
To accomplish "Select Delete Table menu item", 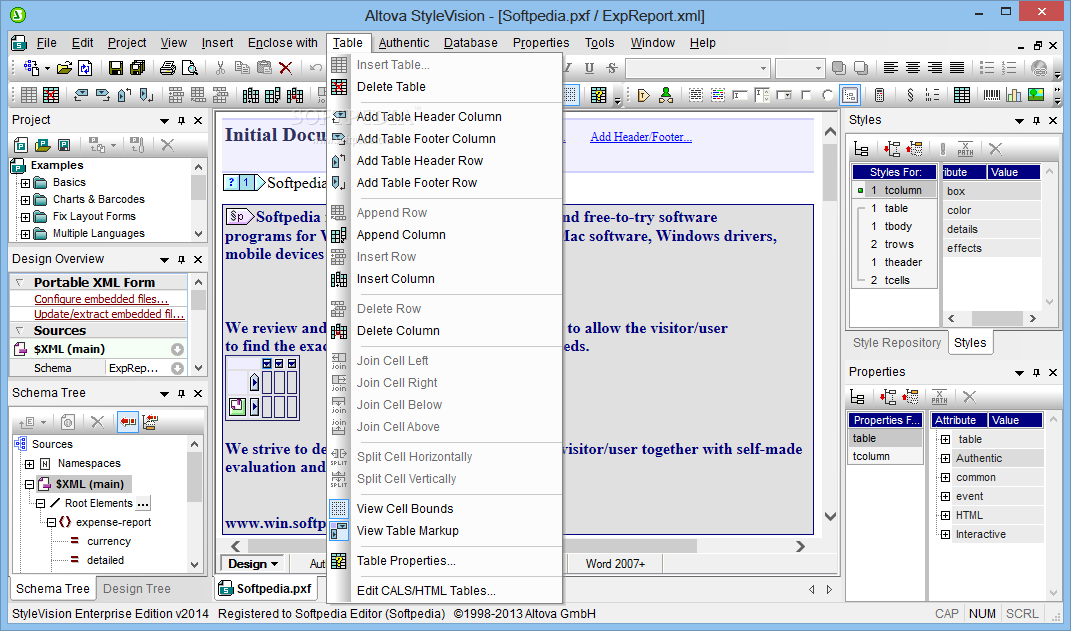I will [391, 87].
